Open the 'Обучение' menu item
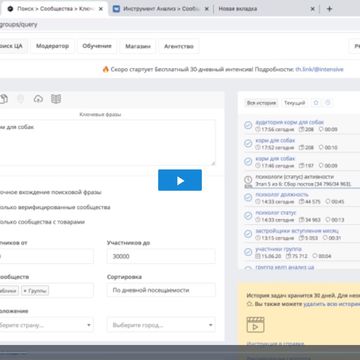 (x=97, y=46)
